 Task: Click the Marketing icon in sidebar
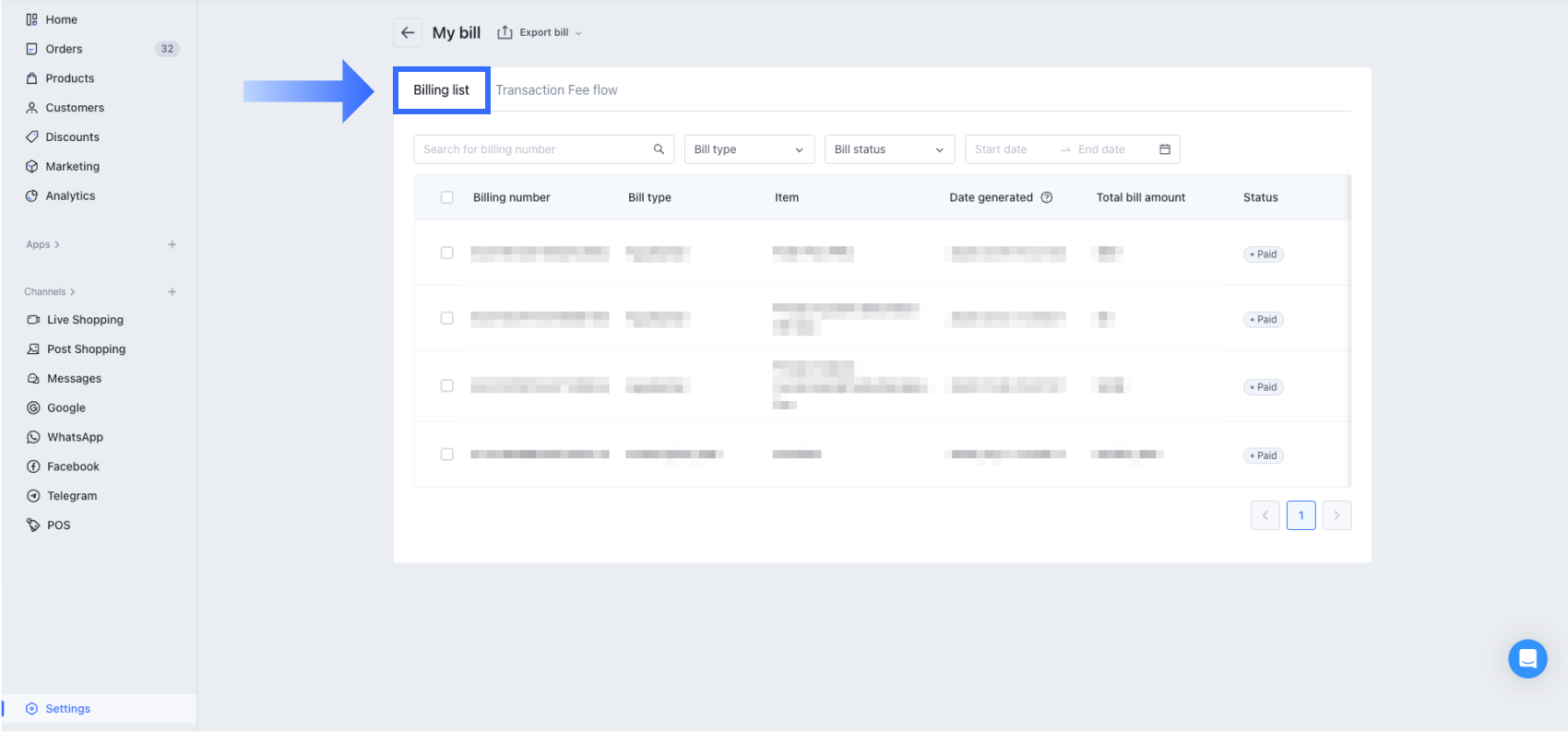tap(31, 167)
